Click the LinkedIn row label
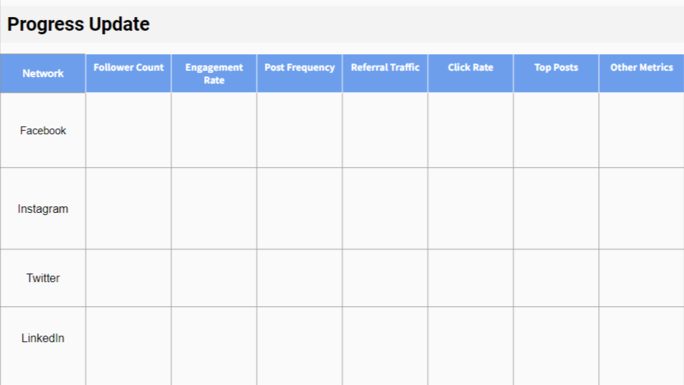 (x=43, y=338)
